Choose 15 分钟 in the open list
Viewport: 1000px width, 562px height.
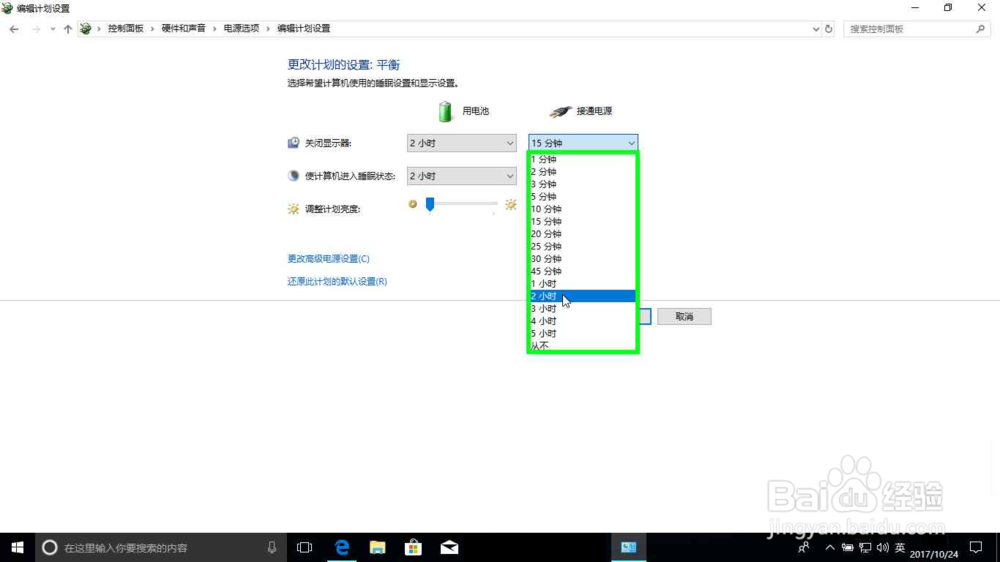point(583,221)
